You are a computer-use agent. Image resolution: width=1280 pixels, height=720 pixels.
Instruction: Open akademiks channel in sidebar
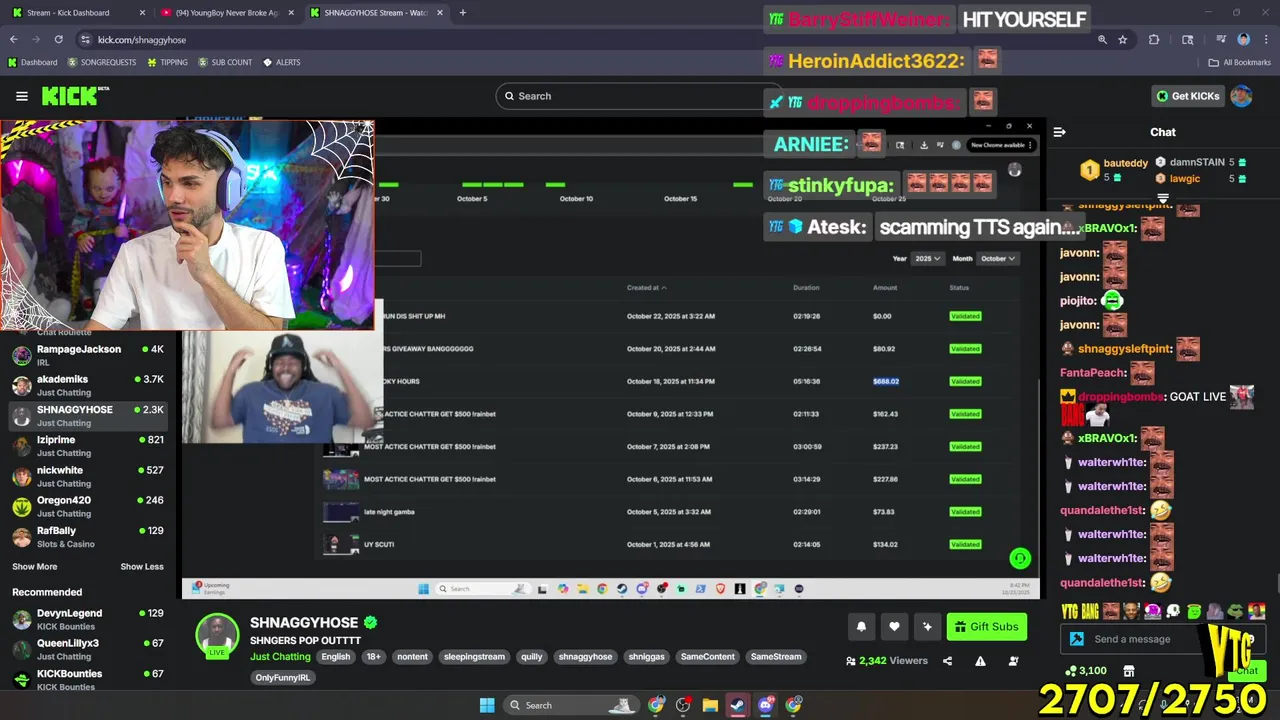pos(88,385)
